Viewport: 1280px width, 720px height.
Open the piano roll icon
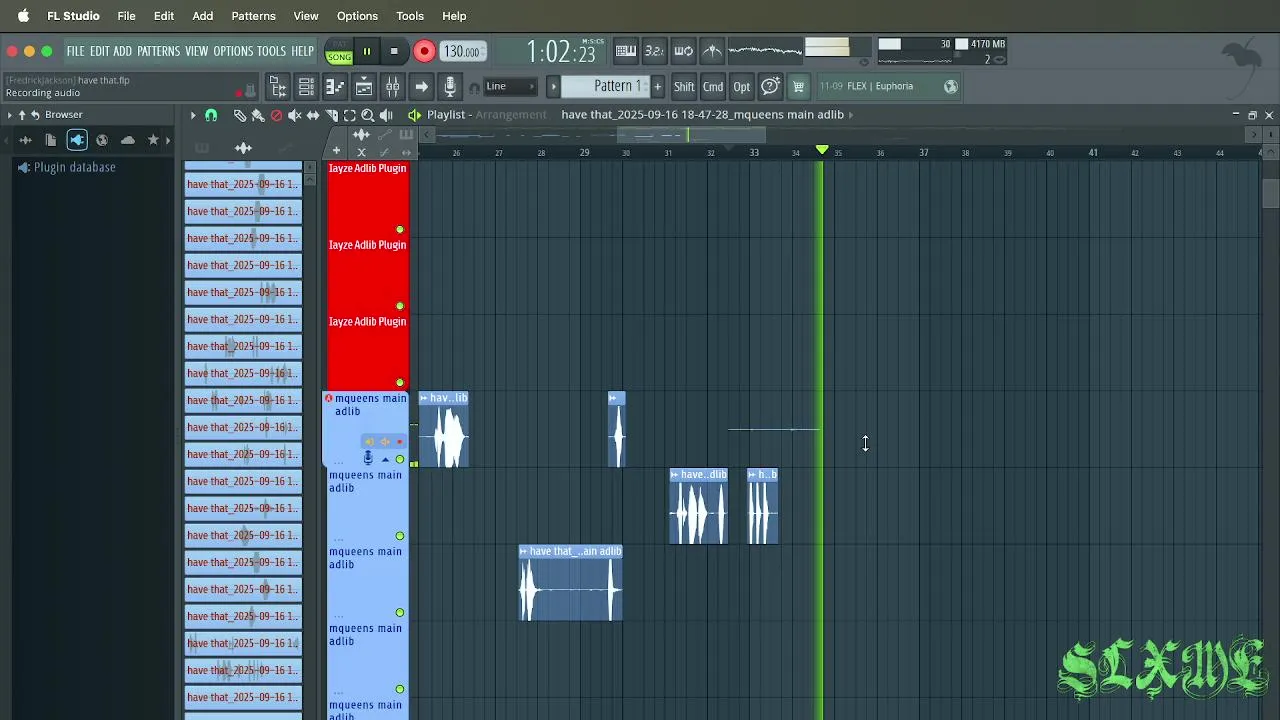point(335,87)
